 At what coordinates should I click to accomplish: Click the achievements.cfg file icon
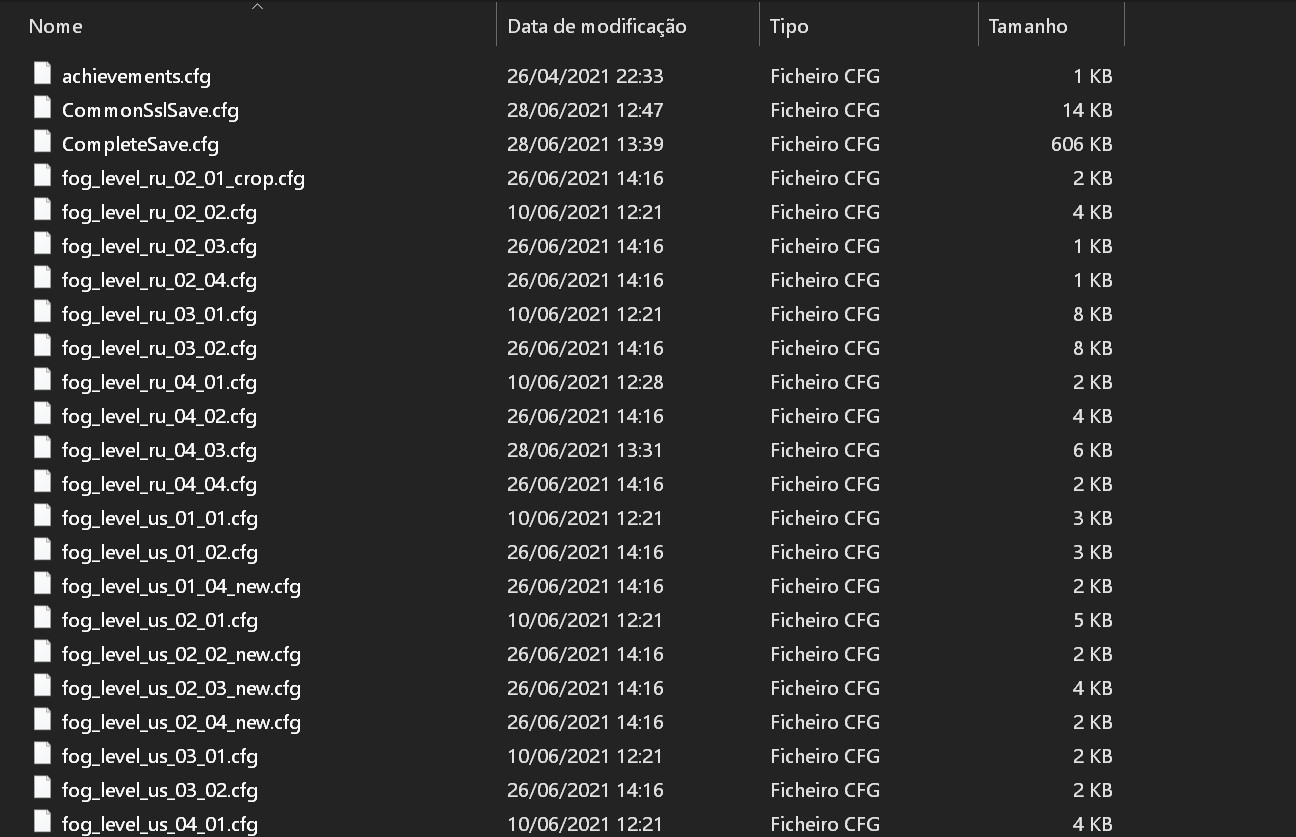(x=42, y=75)
